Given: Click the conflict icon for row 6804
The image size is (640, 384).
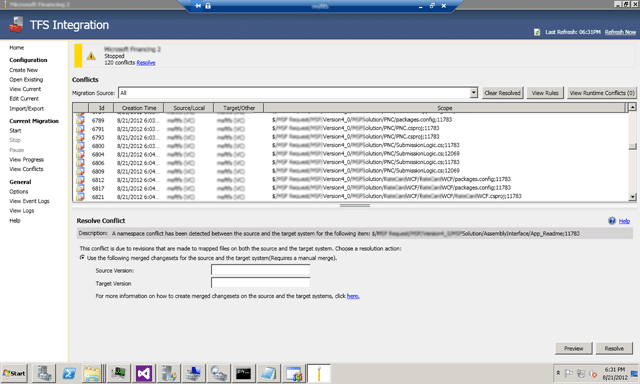Looking at the screenshot, I should 80,154.
